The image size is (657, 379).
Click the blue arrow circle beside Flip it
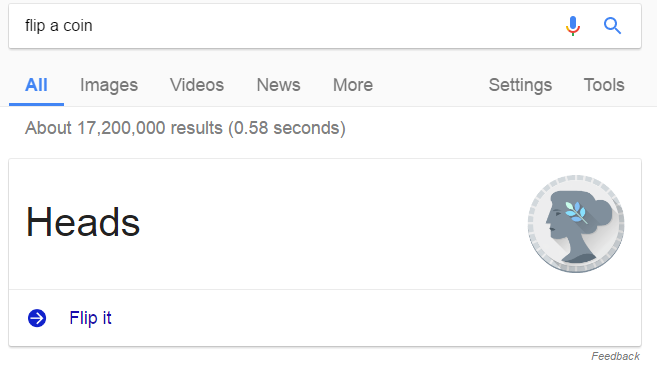click(37, 318)
